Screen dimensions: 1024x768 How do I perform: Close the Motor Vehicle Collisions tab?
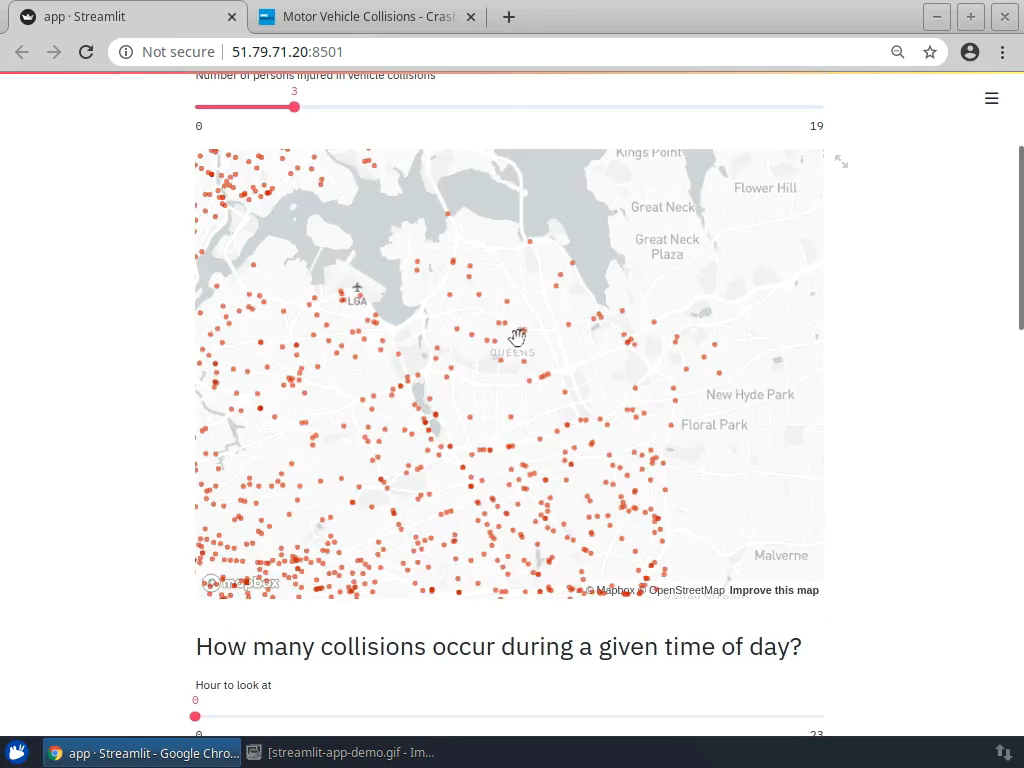click(x=471, y=17)
